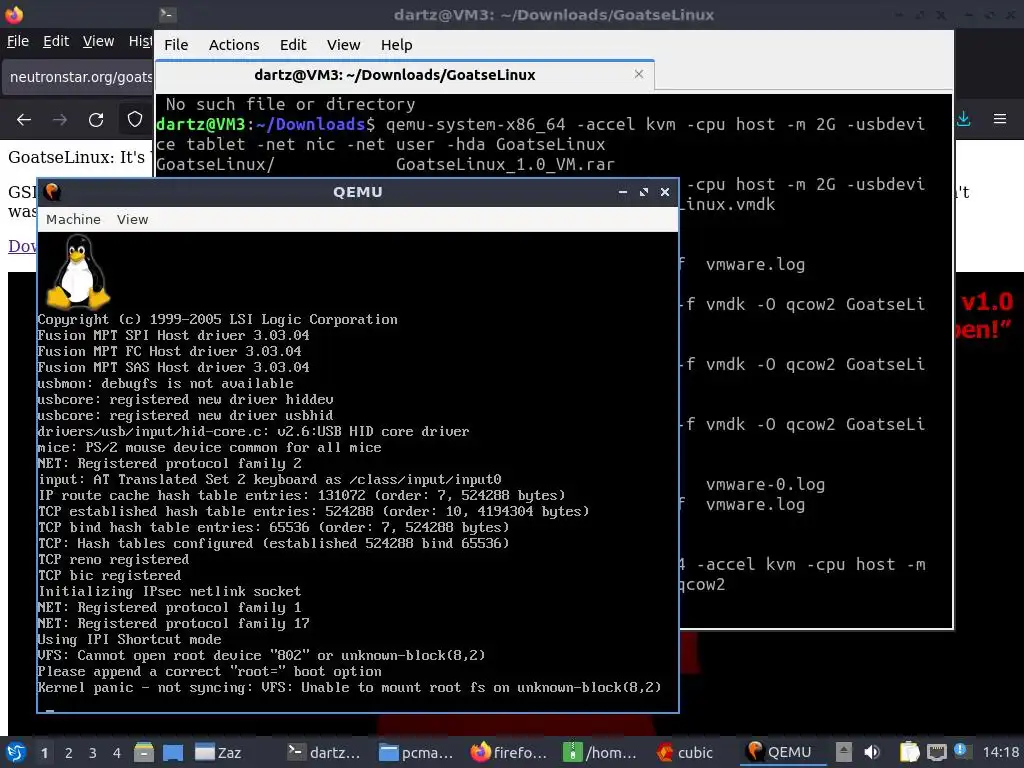Activate the /hom... archive taskbar entry

[x=600, y=752]
